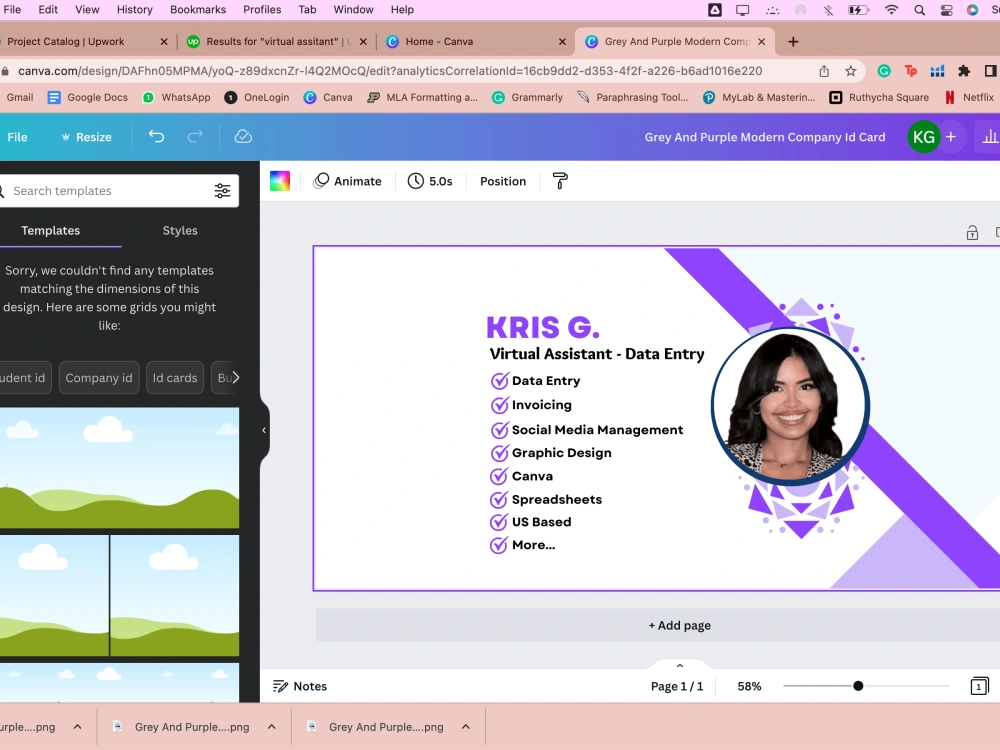Screen dimensions: 1000x750
Task: Click the Grammarly extension icon
Action: (x=884, y=71)
